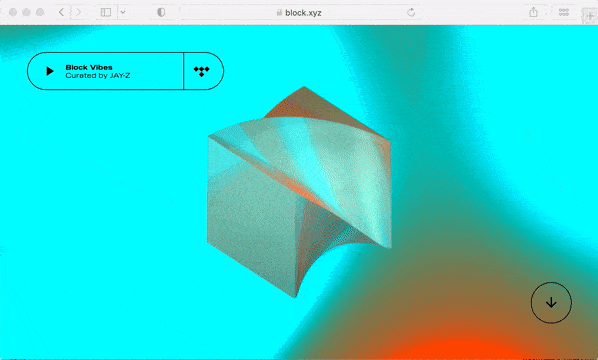Toggle the Safari sidebar
Image resolution: width=598 pixels, height=360 pixels.
(106, 12)
